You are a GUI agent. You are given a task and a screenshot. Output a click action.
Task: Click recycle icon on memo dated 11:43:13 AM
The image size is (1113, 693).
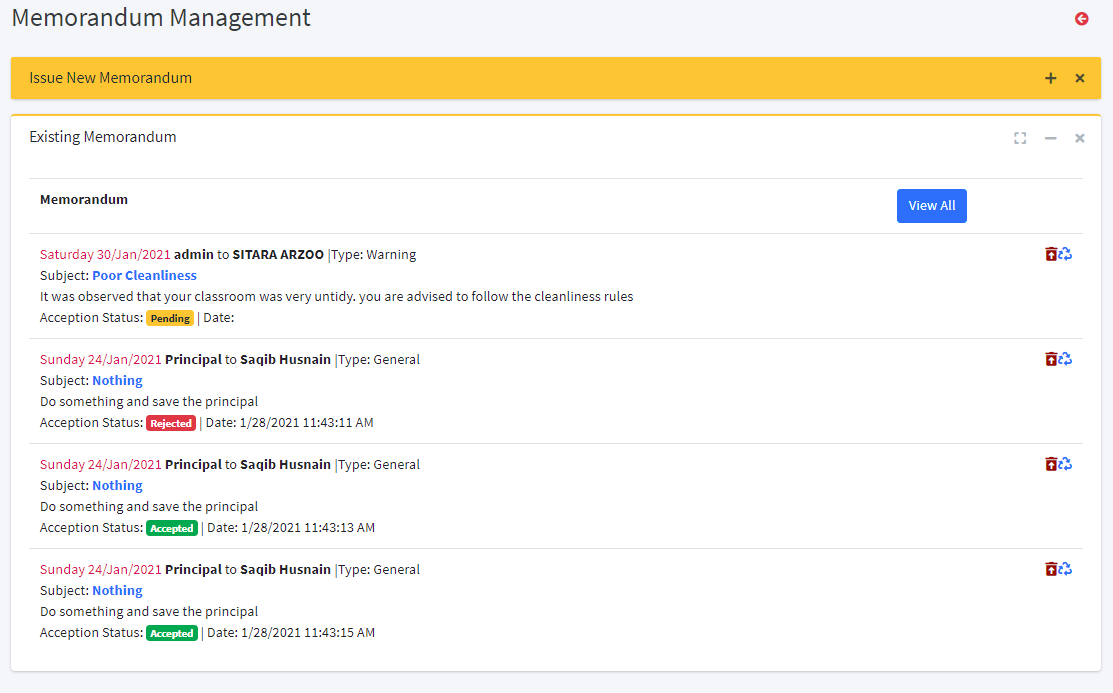tap(1065, 464)
